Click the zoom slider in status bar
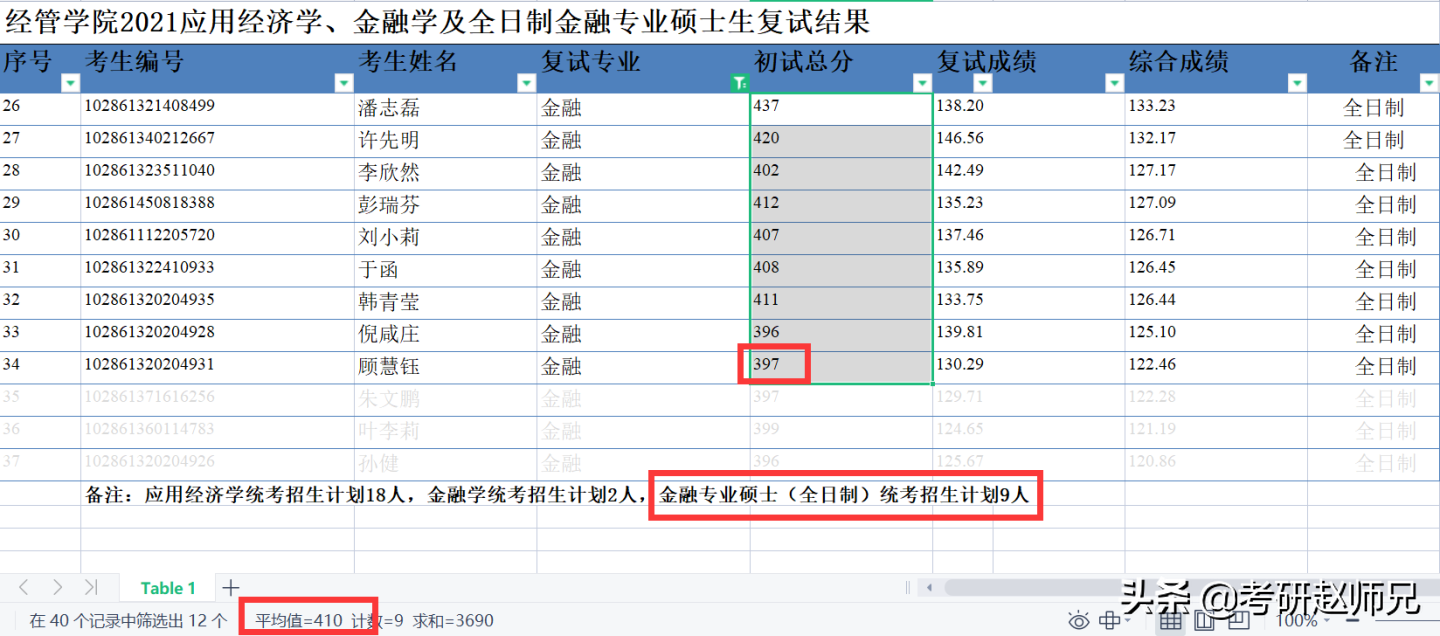 pos(1400,618)
